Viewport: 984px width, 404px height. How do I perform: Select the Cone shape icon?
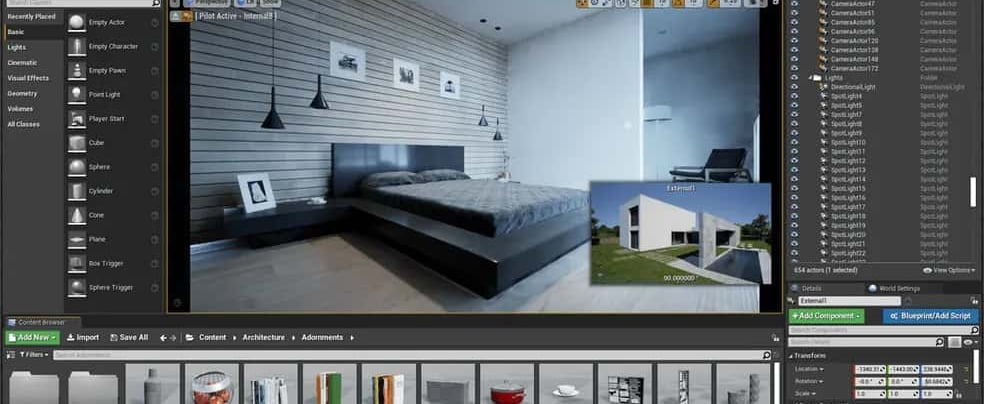click(x=77, y=215)
